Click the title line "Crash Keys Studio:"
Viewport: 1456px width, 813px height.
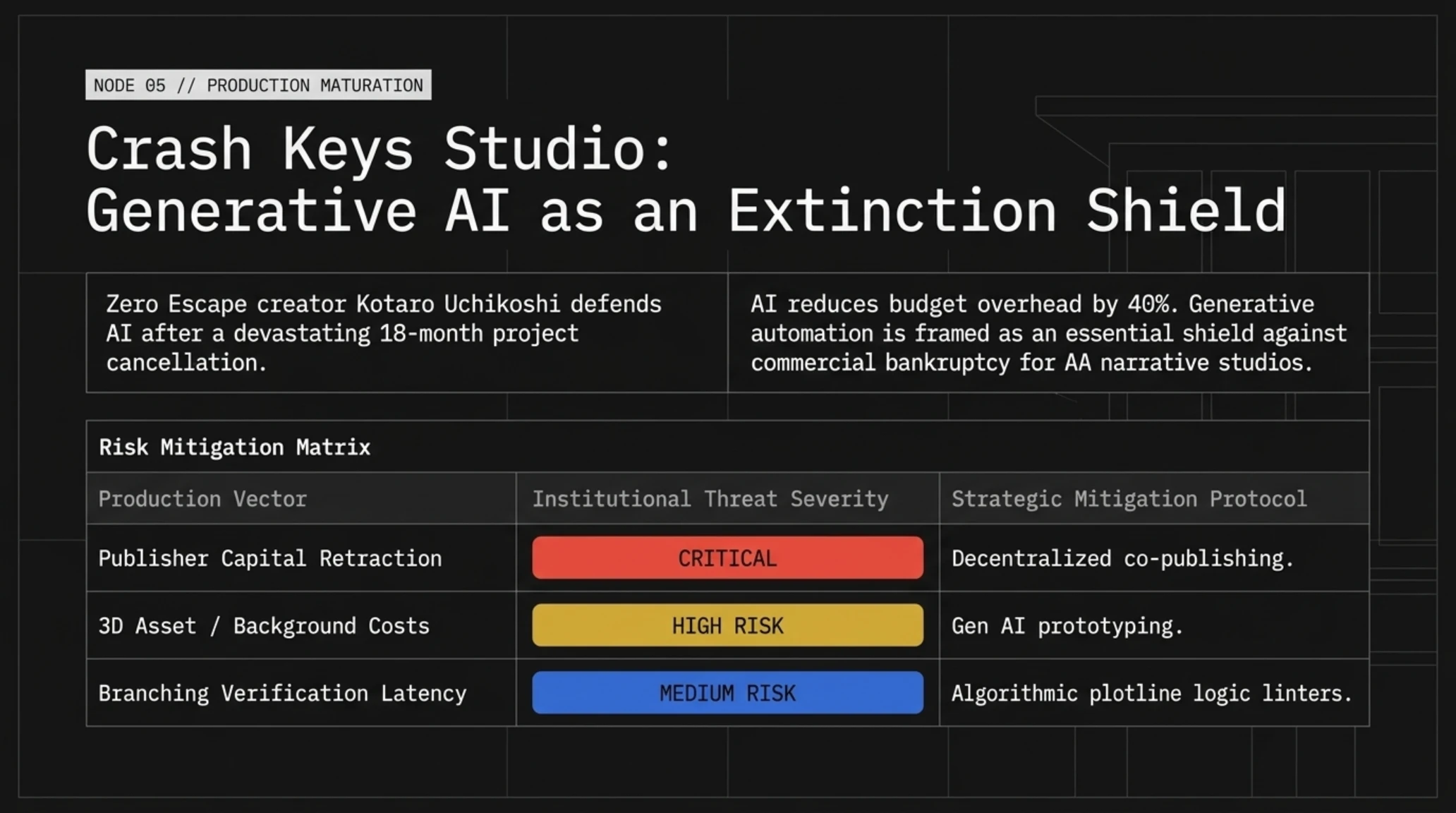tap(380, 149)
